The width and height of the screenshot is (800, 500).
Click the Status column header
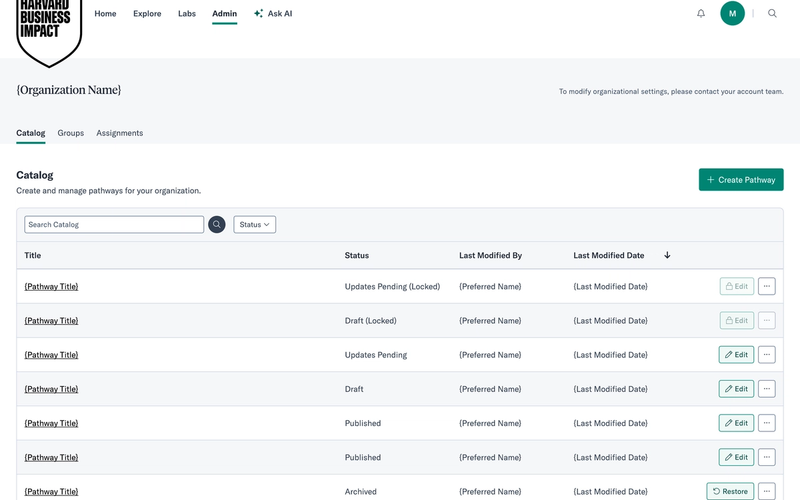click(357, 255)
